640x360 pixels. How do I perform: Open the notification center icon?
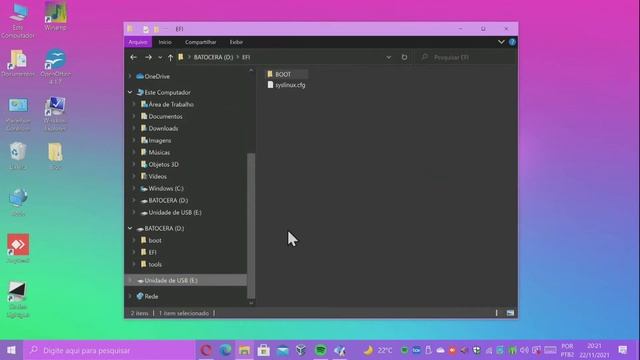[622, 350]
